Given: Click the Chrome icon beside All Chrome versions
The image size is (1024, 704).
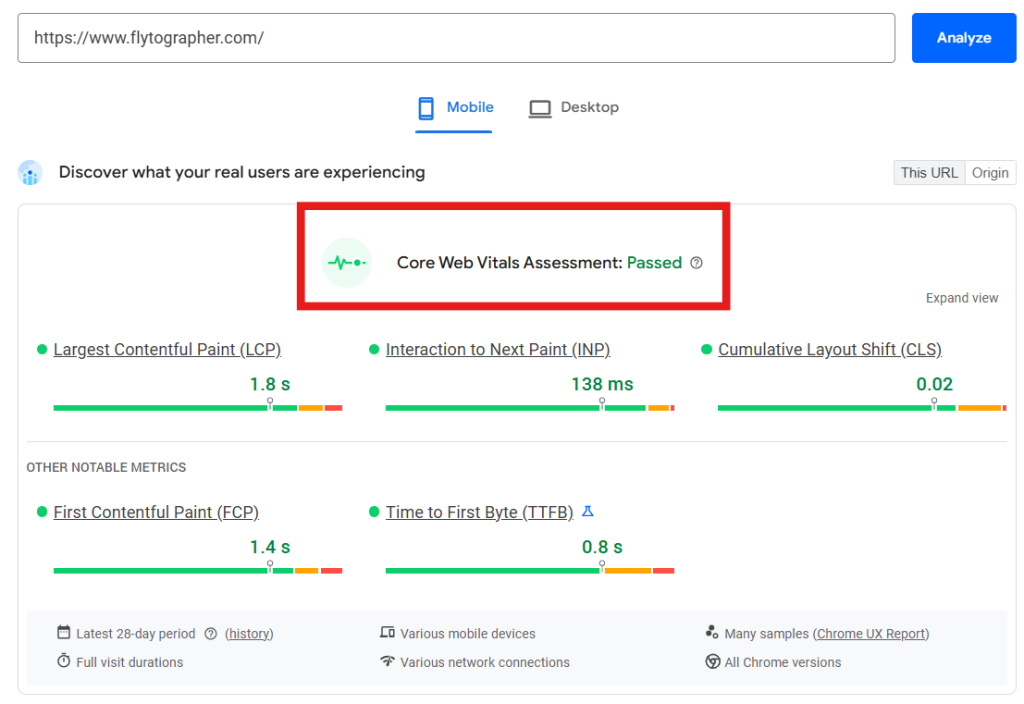Looking at the screenshot, I should (712, 662).
